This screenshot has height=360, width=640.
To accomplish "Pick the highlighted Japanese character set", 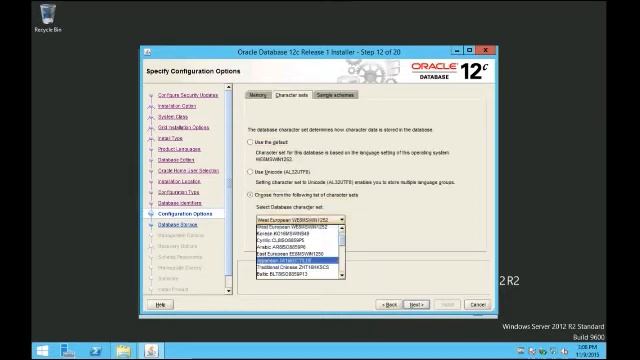I will pos(297,260).
